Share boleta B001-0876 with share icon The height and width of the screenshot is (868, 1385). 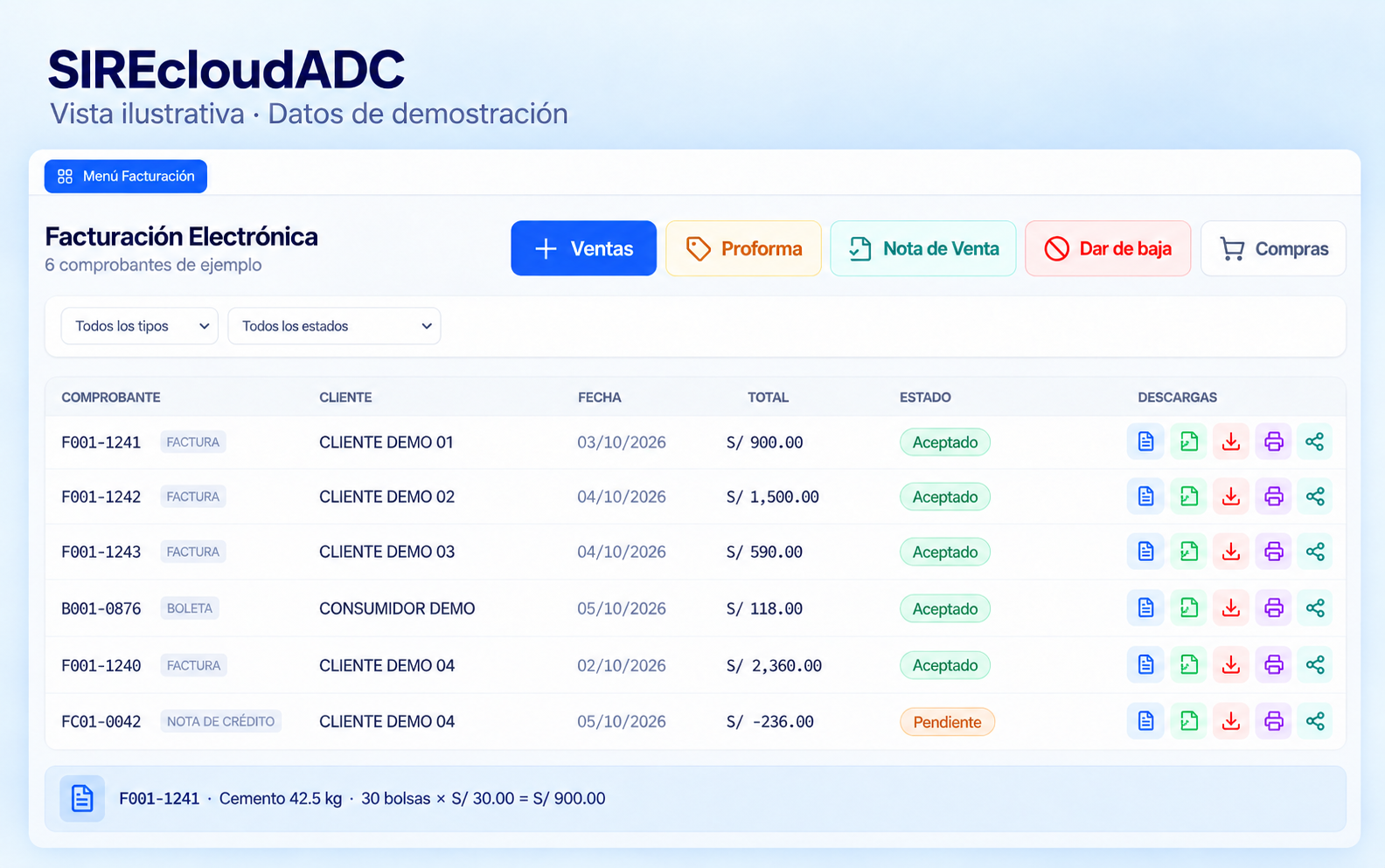click(1315, 608)
